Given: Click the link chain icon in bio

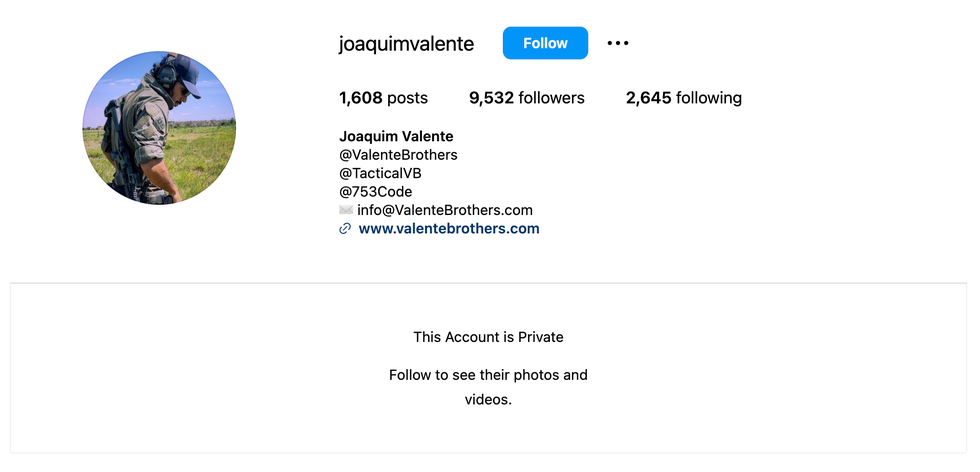Looking at the screenshot, I should click(344, 229).
